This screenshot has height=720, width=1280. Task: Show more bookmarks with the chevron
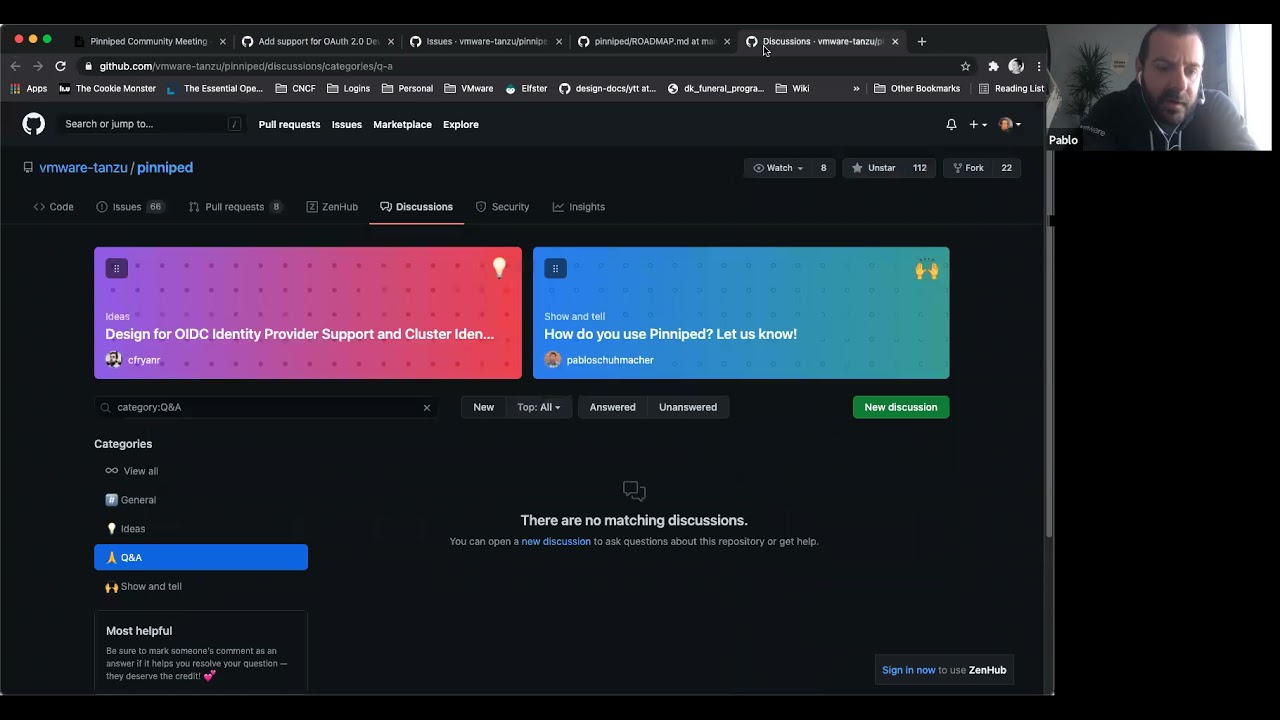pyautogui.click(x=856, y=88)
